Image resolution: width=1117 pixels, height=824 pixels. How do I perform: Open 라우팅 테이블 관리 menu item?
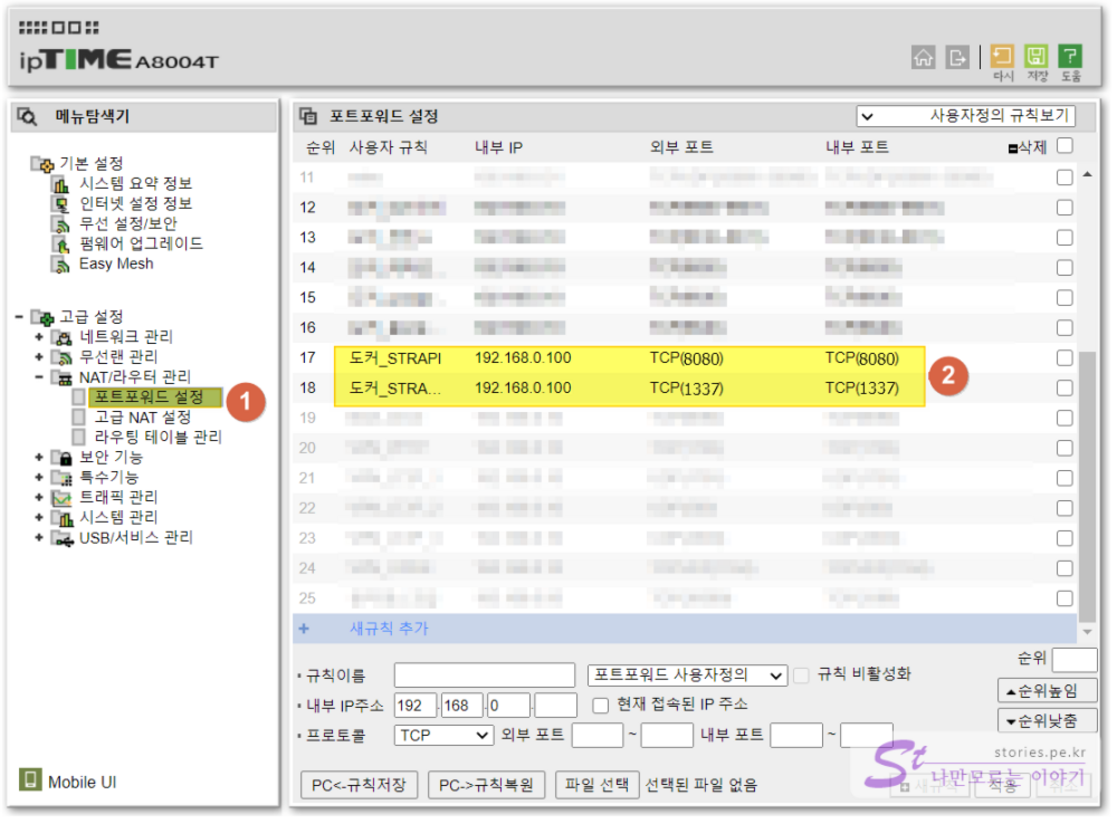(x=158, y=437)
